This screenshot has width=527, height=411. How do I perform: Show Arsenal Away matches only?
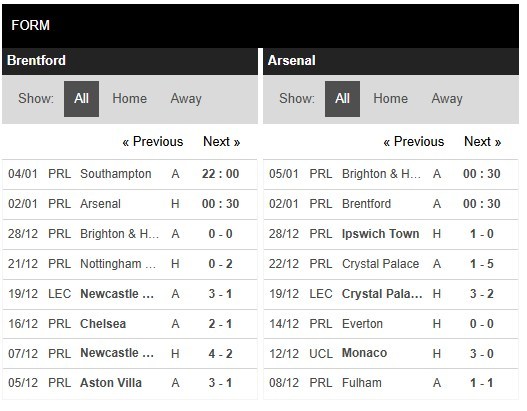point(447,99)
